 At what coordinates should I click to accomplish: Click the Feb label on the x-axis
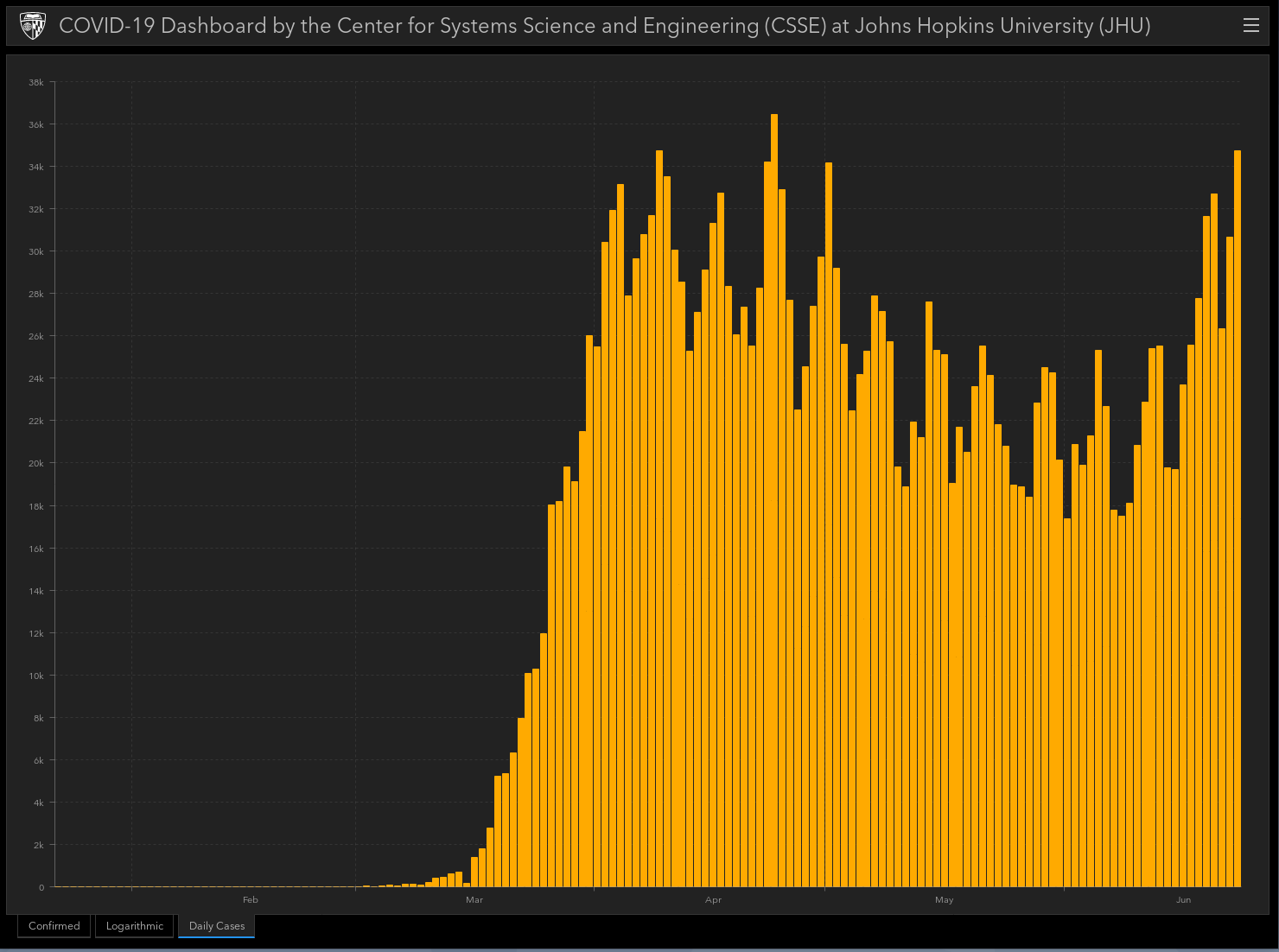click(251, 900)
